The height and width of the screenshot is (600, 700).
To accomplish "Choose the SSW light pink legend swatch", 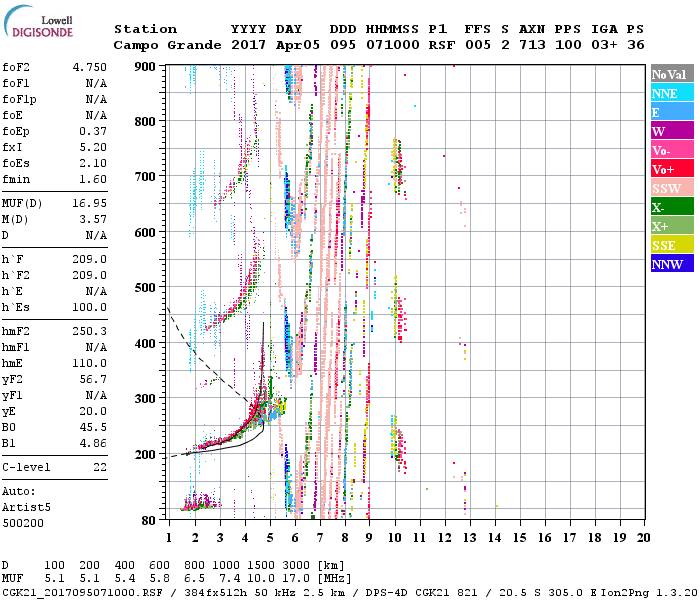I will coord(669,188).
